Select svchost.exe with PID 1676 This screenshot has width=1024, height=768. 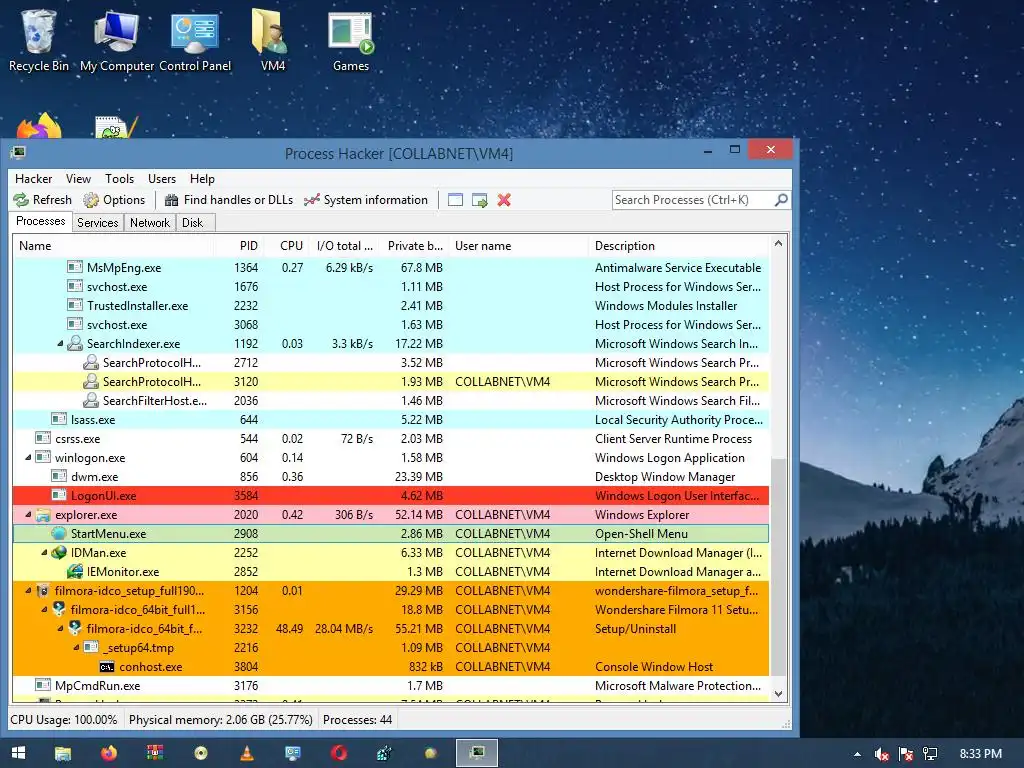tap(391, 287)
